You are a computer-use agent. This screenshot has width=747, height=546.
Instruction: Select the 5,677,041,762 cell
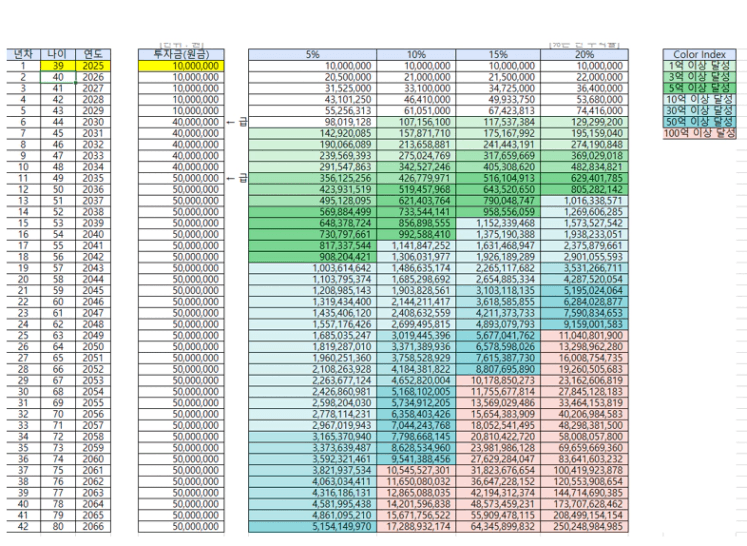coord(498,335)
